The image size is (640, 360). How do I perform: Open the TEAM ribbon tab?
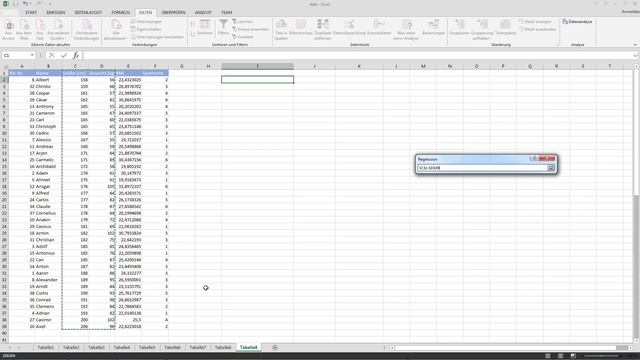click(227, 12)
